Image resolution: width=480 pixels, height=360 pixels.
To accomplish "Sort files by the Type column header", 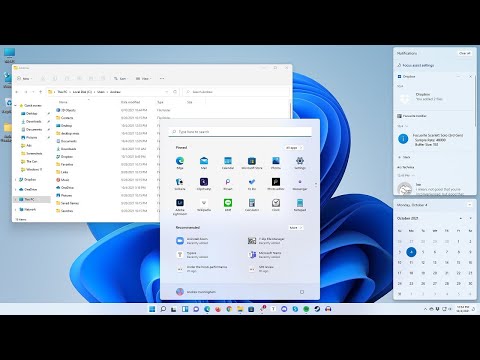I will click(x=160, y=102).
